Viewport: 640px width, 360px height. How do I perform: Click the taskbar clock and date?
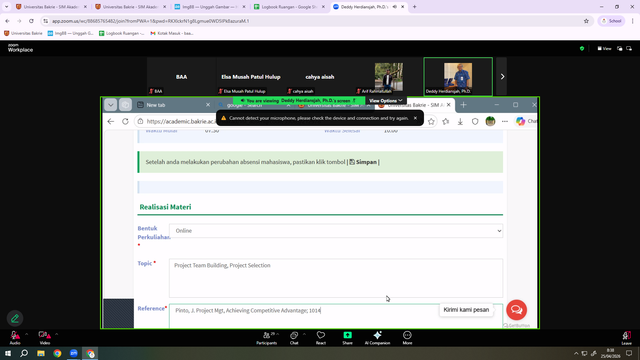tap(610, 353)
